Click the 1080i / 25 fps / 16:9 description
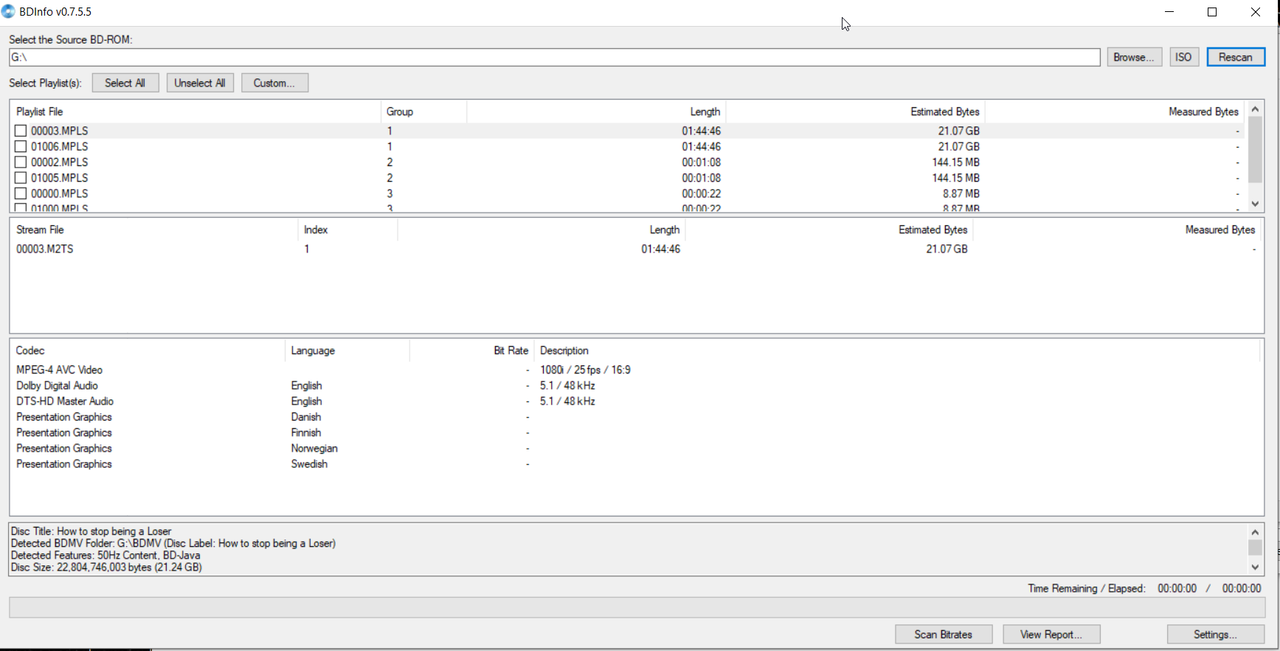 tap(585, 370)
